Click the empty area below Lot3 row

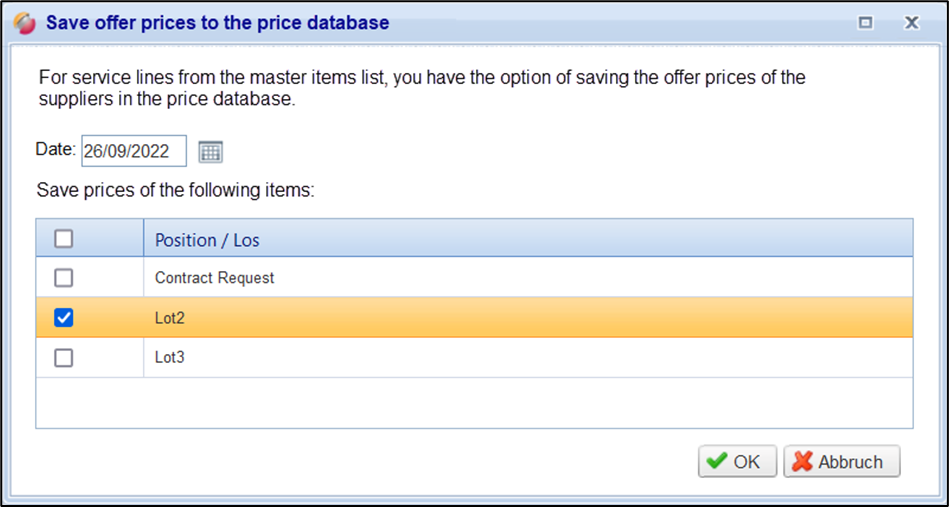tap(474, 403)
